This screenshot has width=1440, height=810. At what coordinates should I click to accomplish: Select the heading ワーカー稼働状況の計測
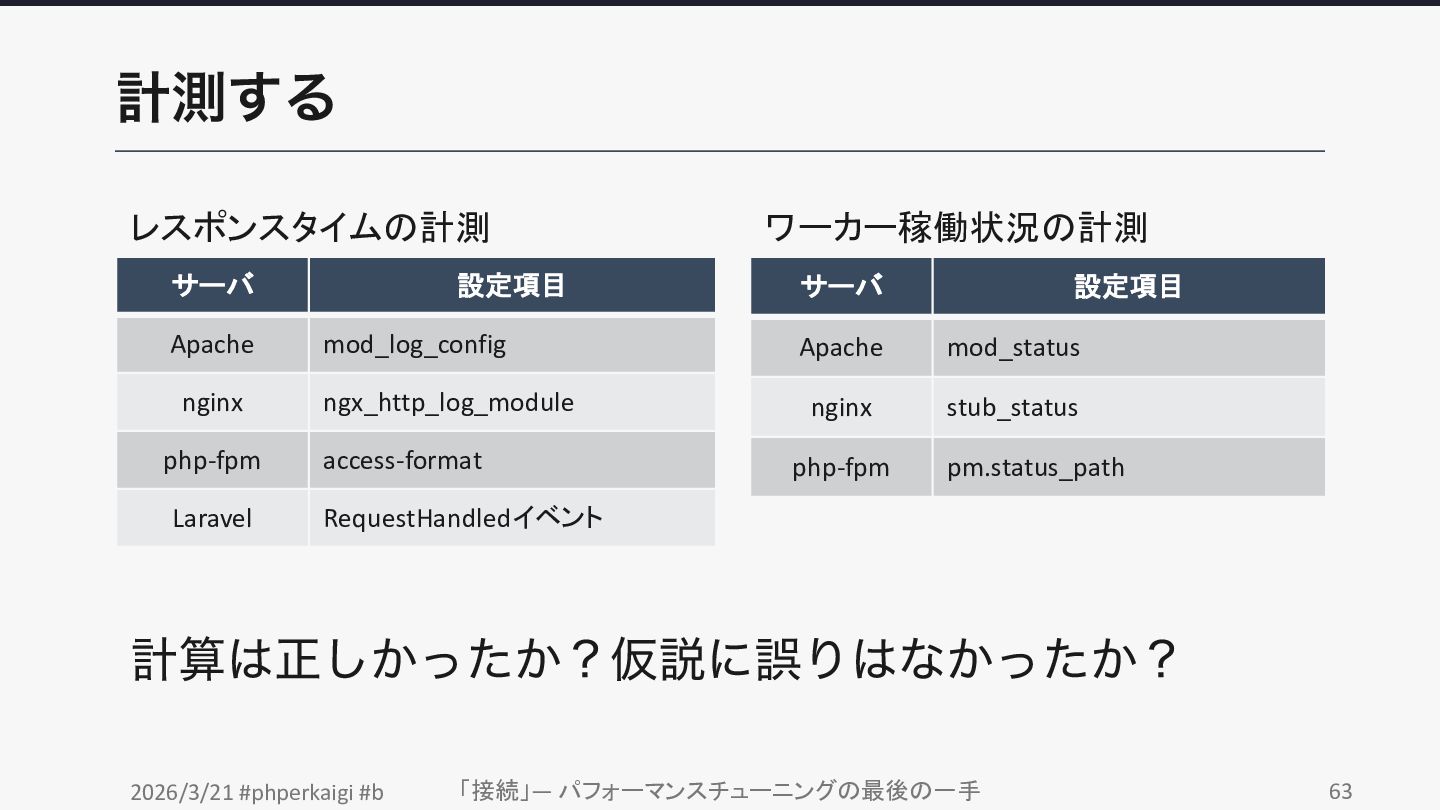[956, 228]
